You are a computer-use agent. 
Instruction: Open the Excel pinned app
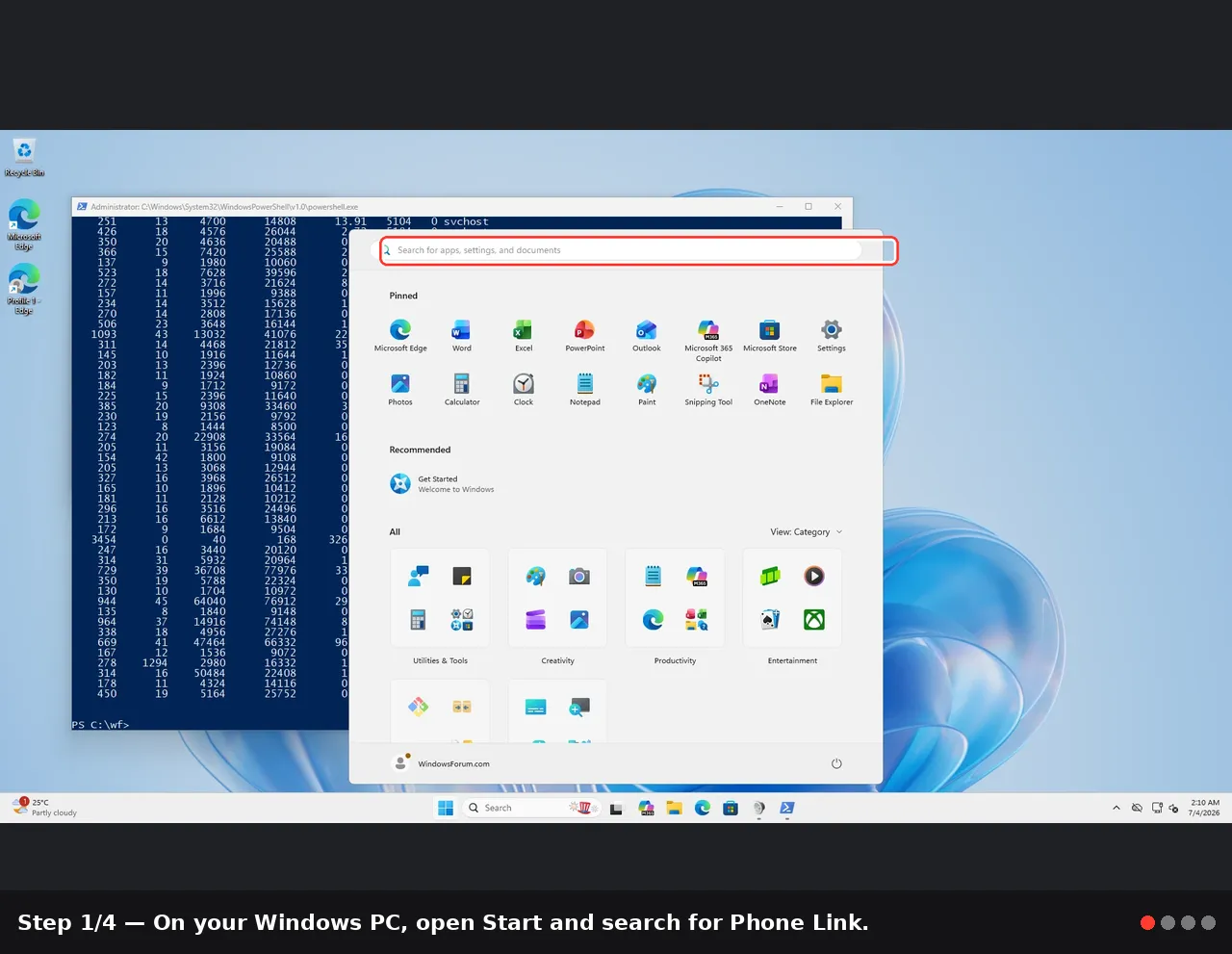point(524,336)
